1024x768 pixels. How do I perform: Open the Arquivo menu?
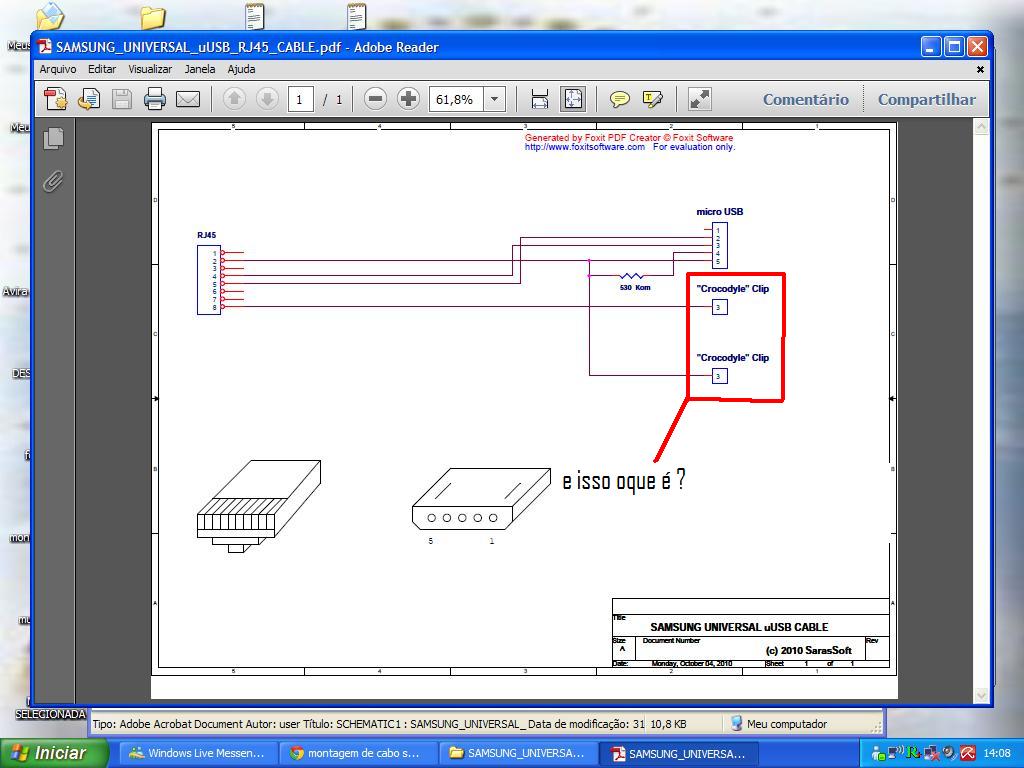click(58, 69)
